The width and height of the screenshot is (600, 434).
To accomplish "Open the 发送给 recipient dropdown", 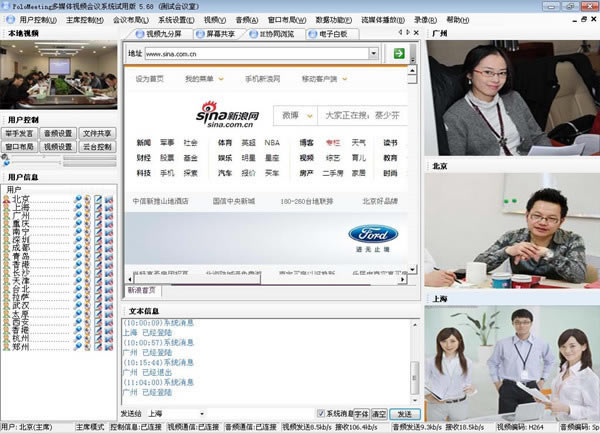I will coord(202,414).
